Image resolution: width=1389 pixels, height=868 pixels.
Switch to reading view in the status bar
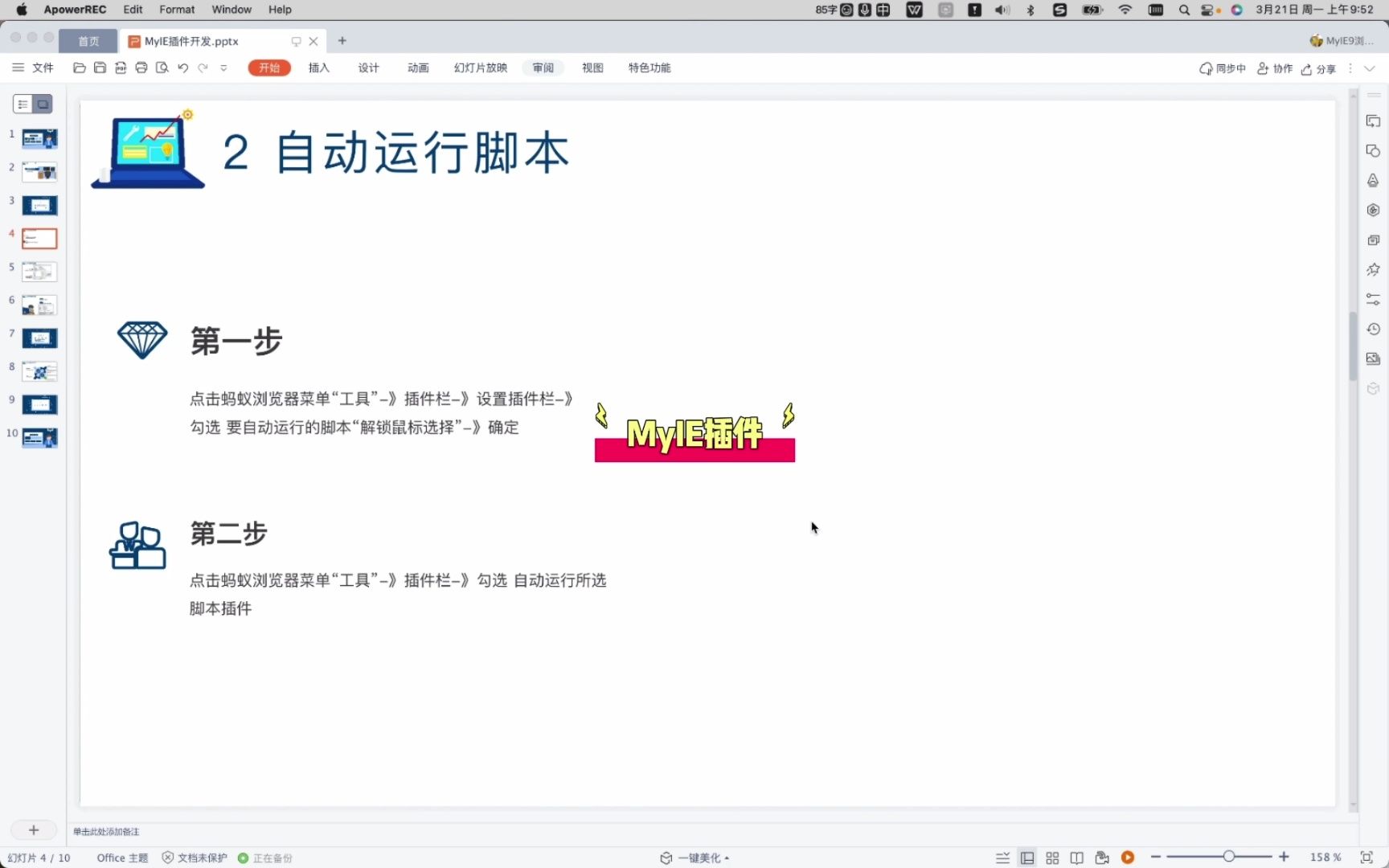point(1077,858)
